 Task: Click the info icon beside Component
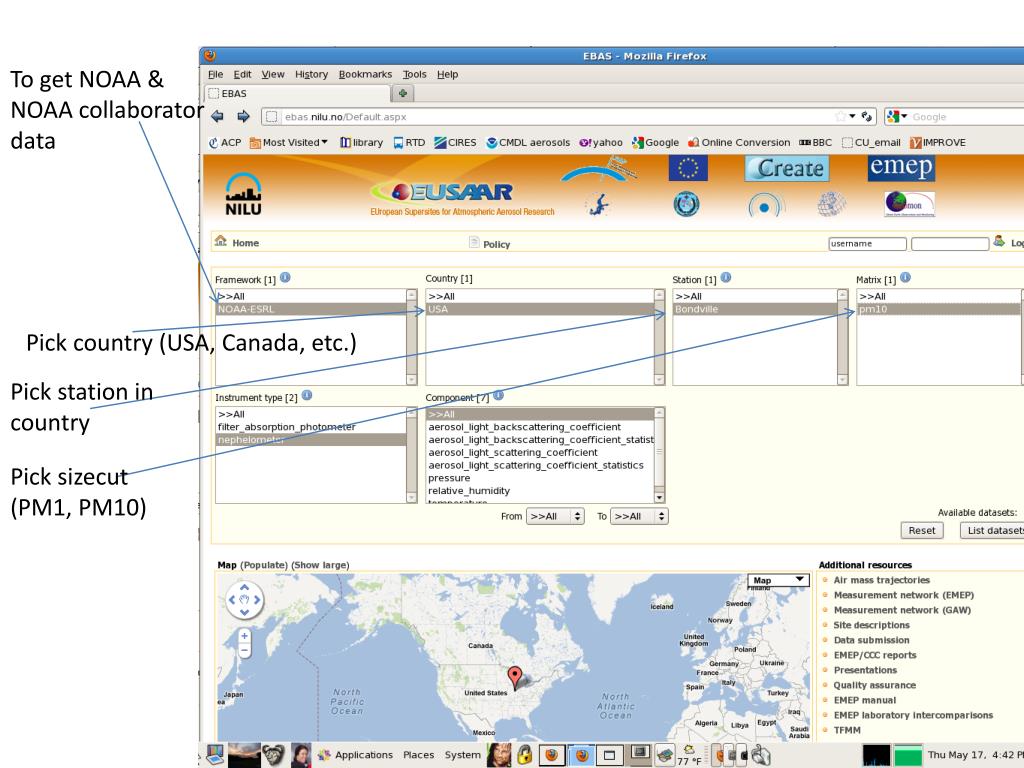(x=498, y=396)
